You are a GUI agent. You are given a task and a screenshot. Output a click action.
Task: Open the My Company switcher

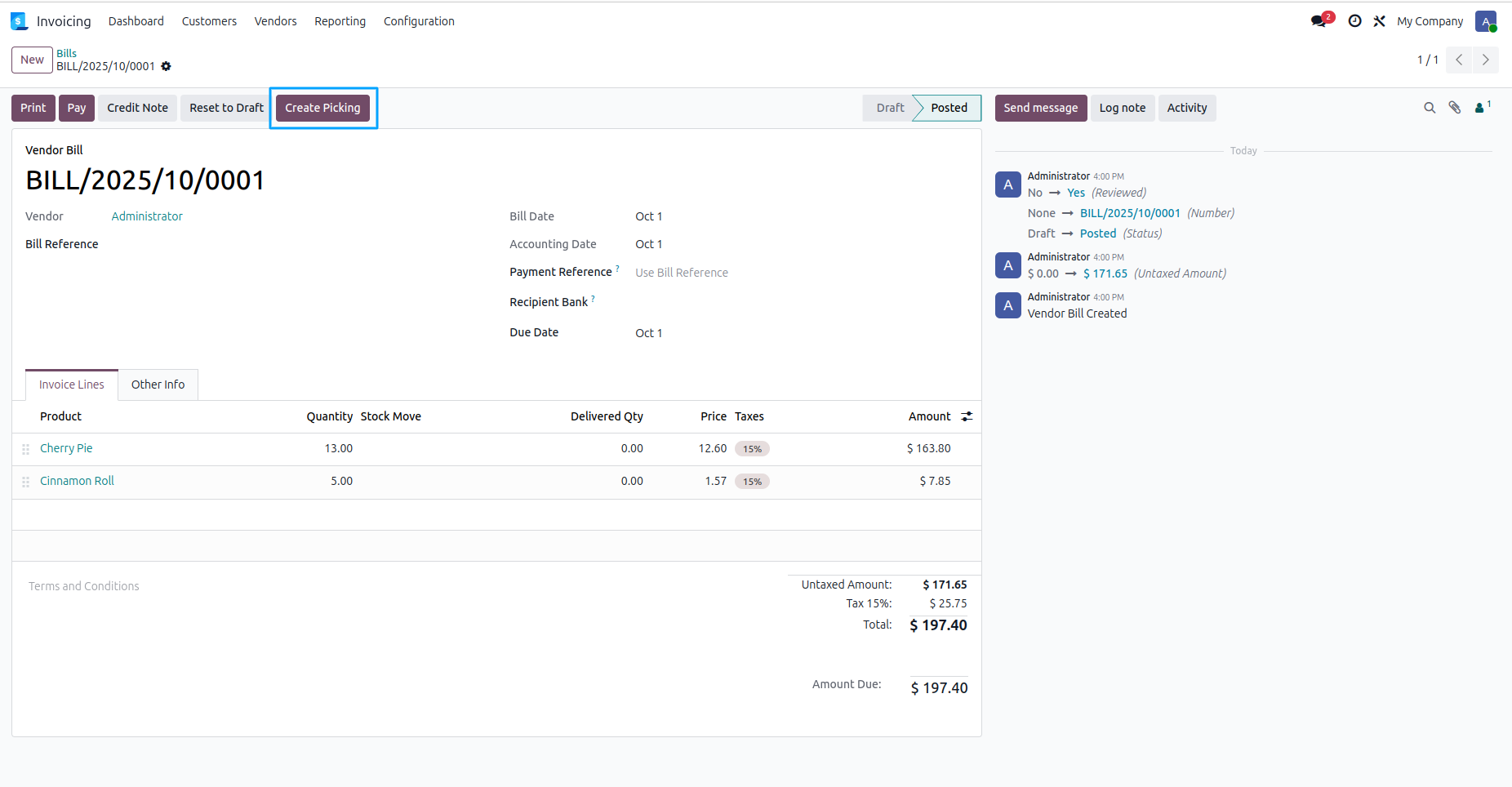pyautogui.click(x=1430, y=21)
